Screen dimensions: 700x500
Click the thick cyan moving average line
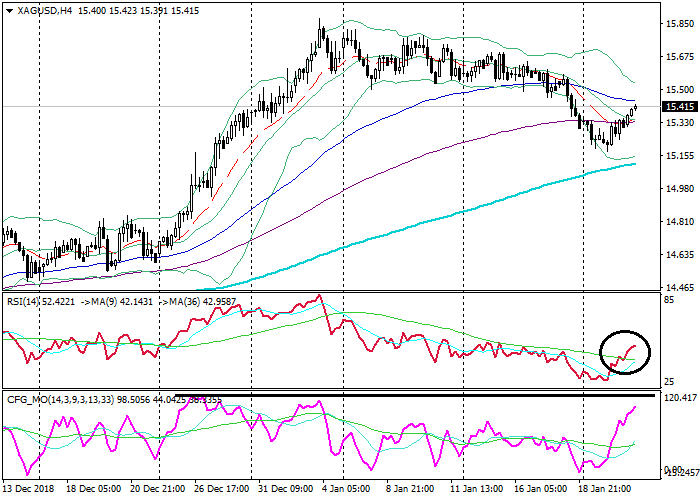click(450, 213)
